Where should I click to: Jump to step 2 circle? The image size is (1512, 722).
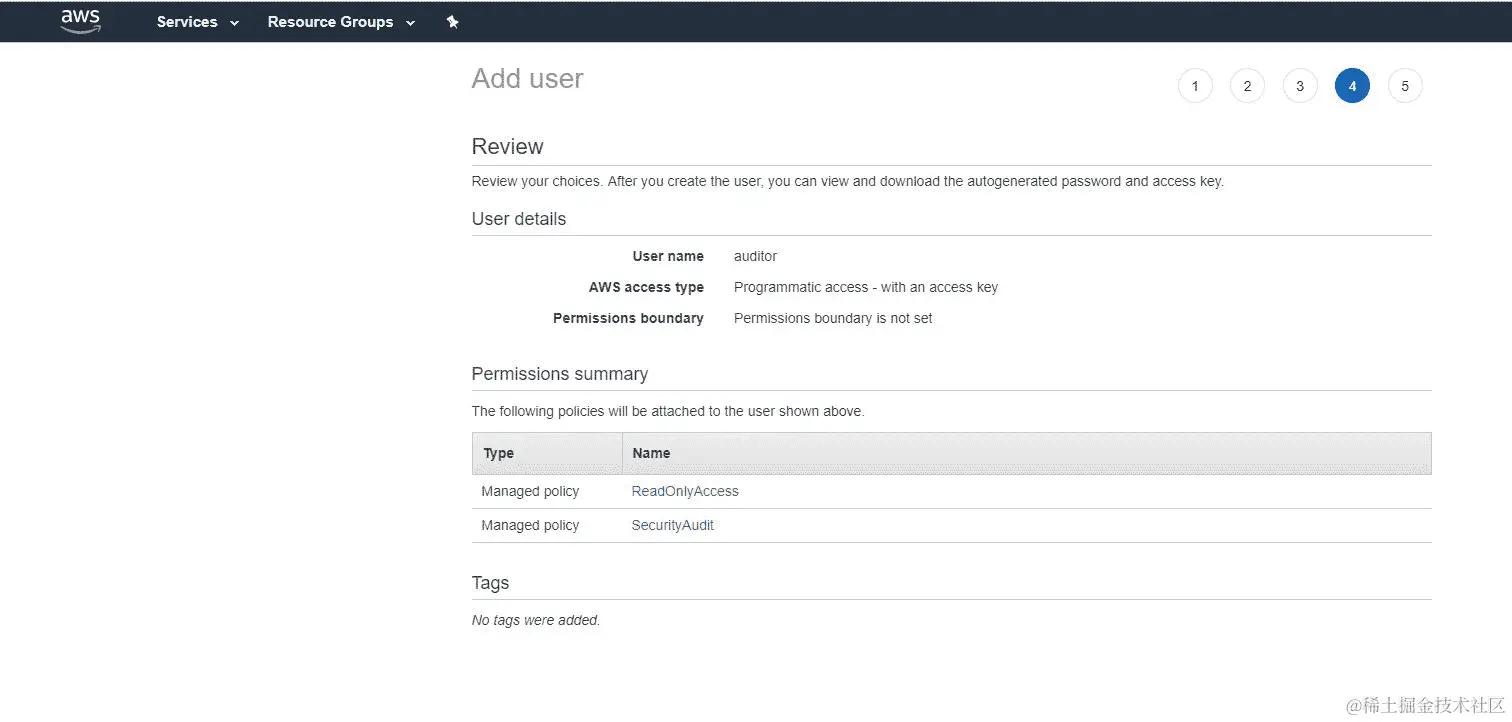pos(1247,86)
